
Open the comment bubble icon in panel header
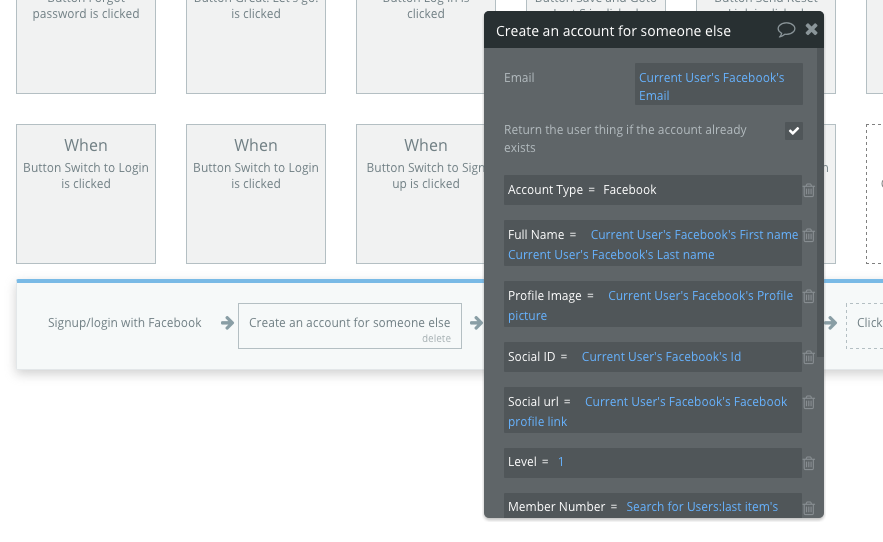tap(786, 29)
